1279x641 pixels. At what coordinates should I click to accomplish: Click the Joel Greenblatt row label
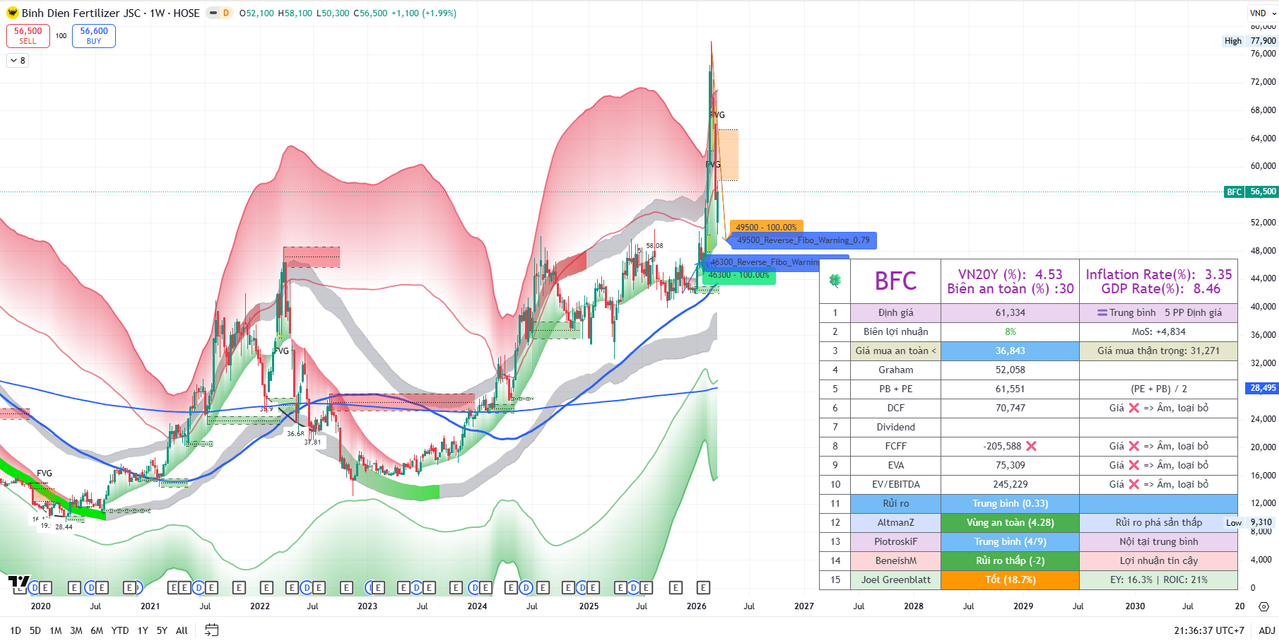pyautogui.click(x=895, y=579)
